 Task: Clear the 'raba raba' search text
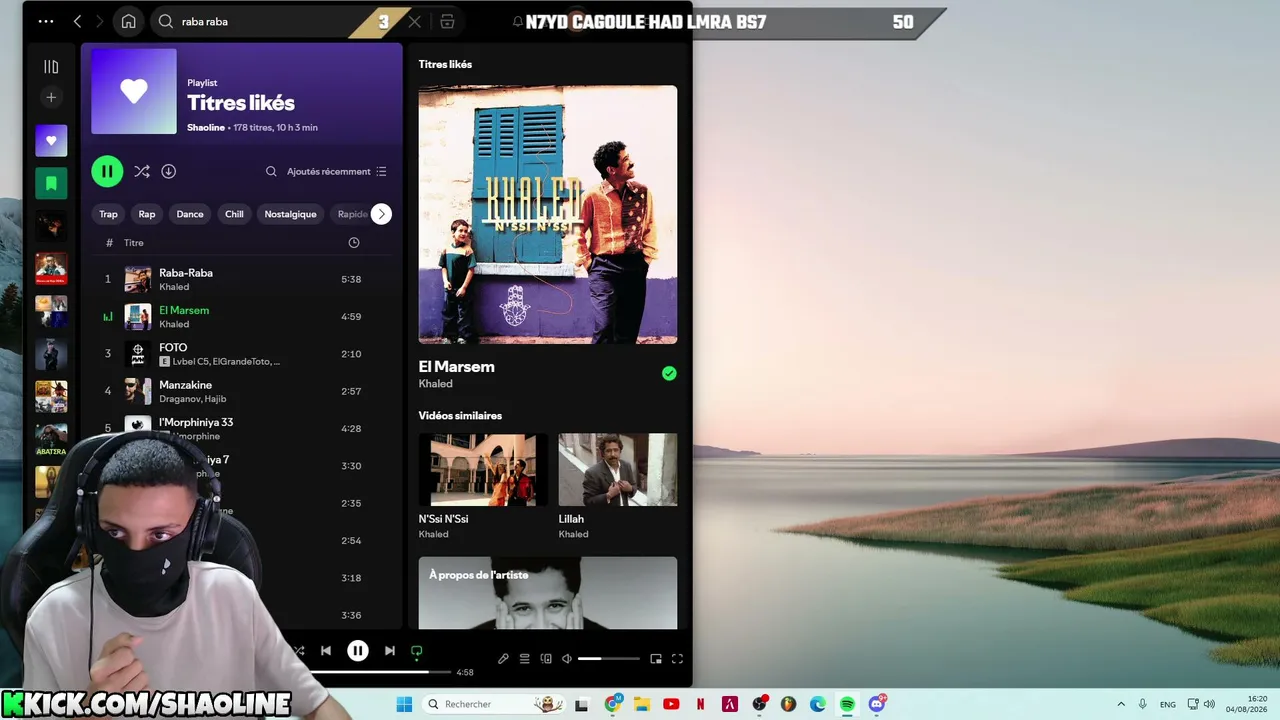415,21
